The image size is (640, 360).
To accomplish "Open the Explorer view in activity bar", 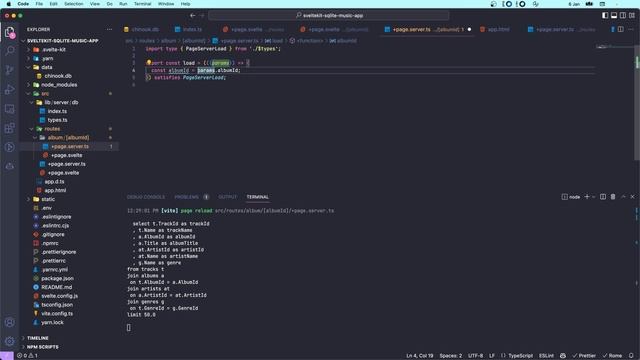I will (x=9, y=32).
